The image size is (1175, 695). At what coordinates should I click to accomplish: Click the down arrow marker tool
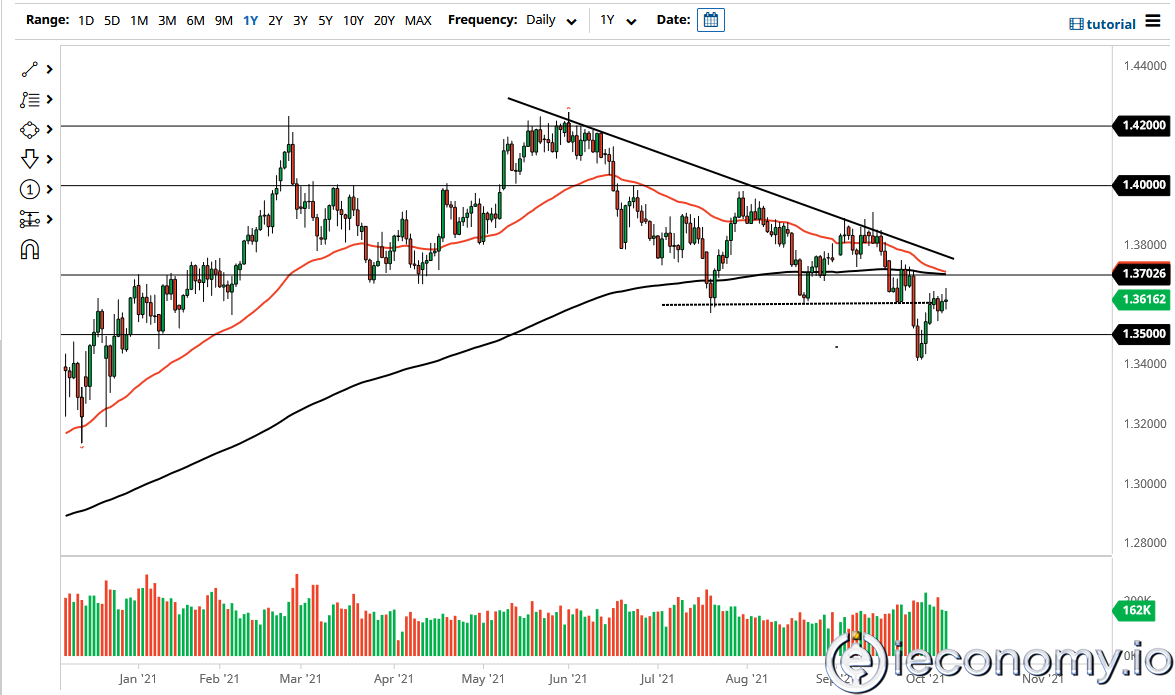(30, 159)
